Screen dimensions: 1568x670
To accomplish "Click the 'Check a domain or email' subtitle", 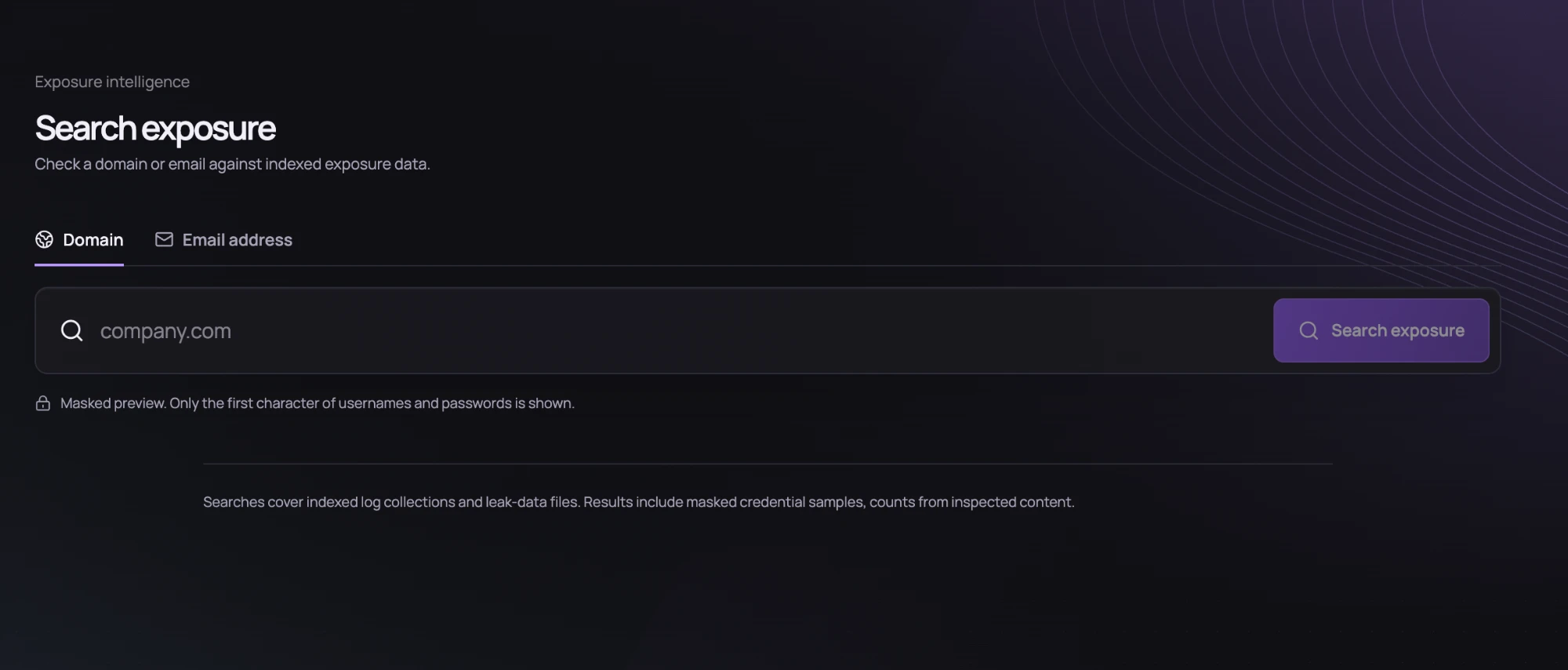I will (232, 164).
